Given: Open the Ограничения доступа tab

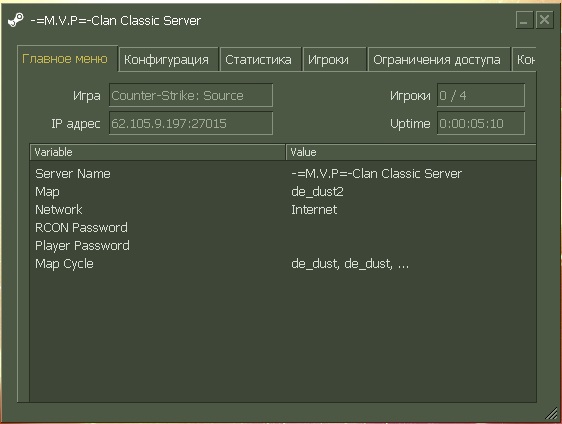Looking at the screenshot, I should coord(439,59).
